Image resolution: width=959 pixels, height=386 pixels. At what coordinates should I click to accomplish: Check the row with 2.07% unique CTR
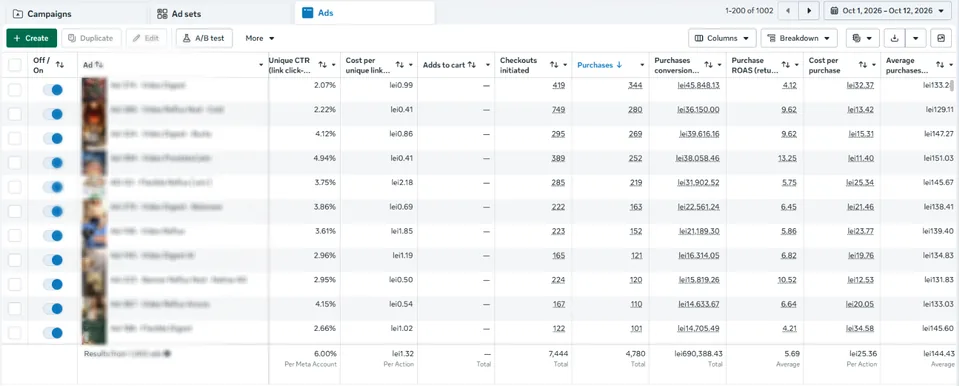pyautogui.click(x=15, y=90)
